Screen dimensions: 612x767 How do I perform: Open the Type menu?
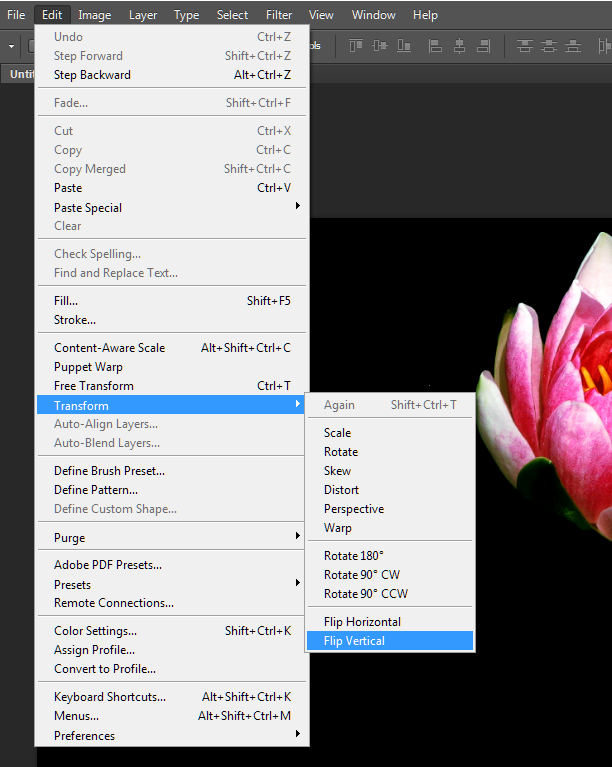(x=186, y=15)
